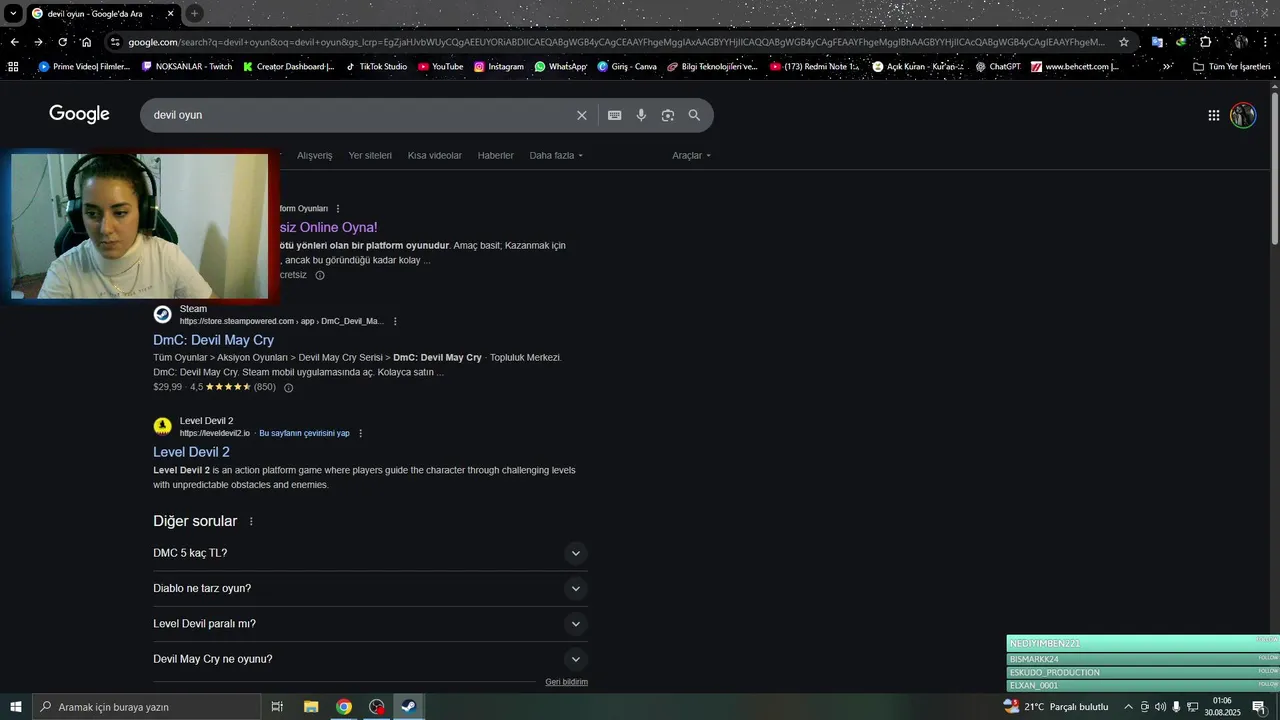
Task: Open the Online Oyna! result title
Action: [329, 227]
